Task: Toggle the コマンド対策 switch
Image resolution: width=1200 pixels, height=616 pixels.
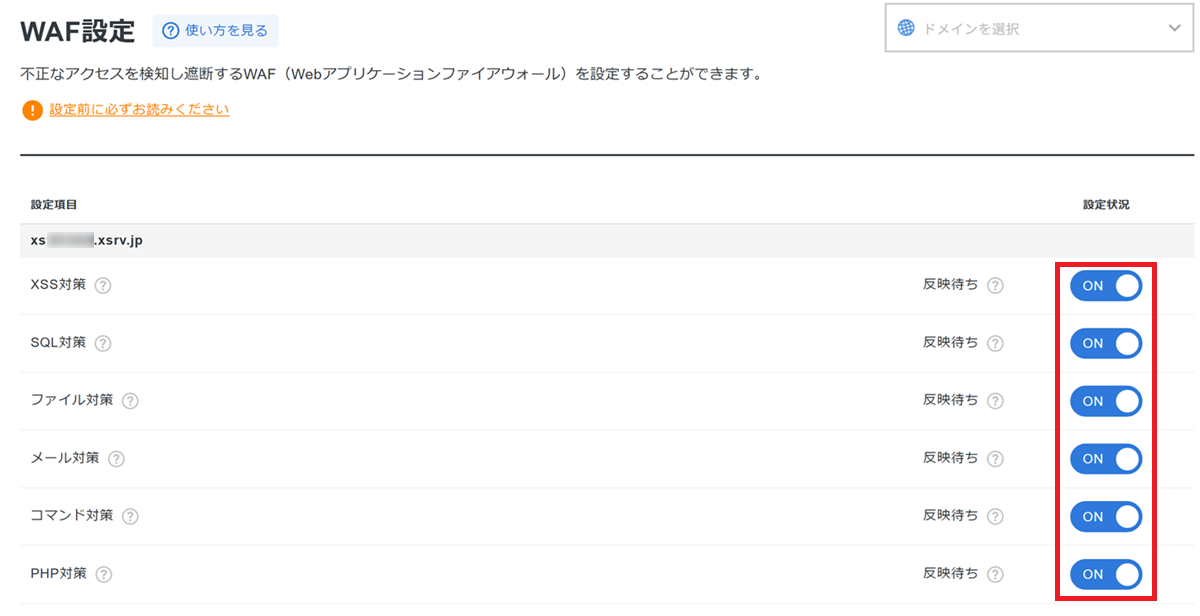Action: 1105,517
